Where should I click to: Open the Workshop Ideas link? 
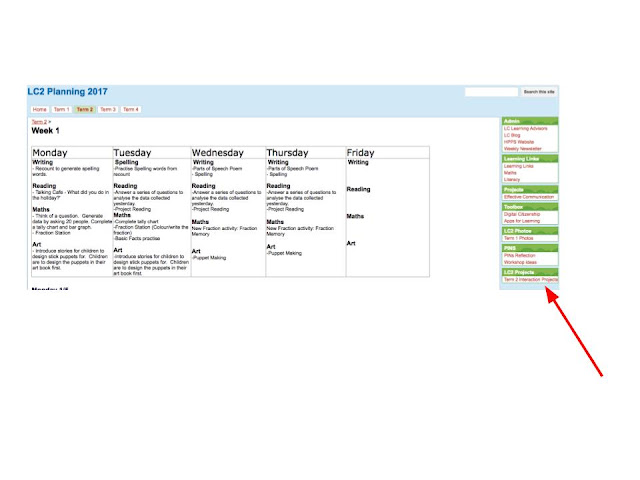(x=520, y=262)
